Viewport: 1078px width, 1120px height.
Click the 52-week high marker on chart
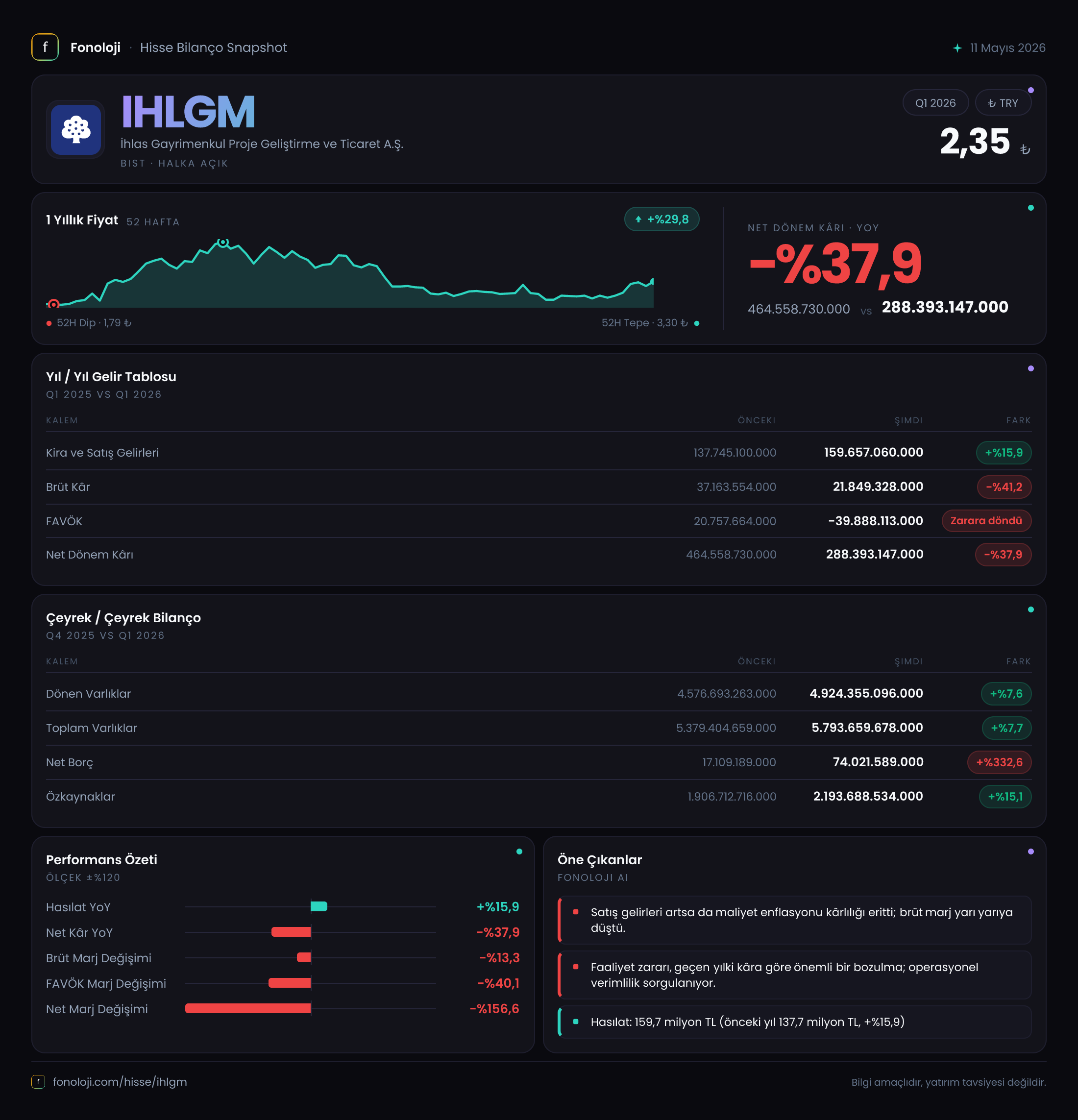tap(223, 243)
